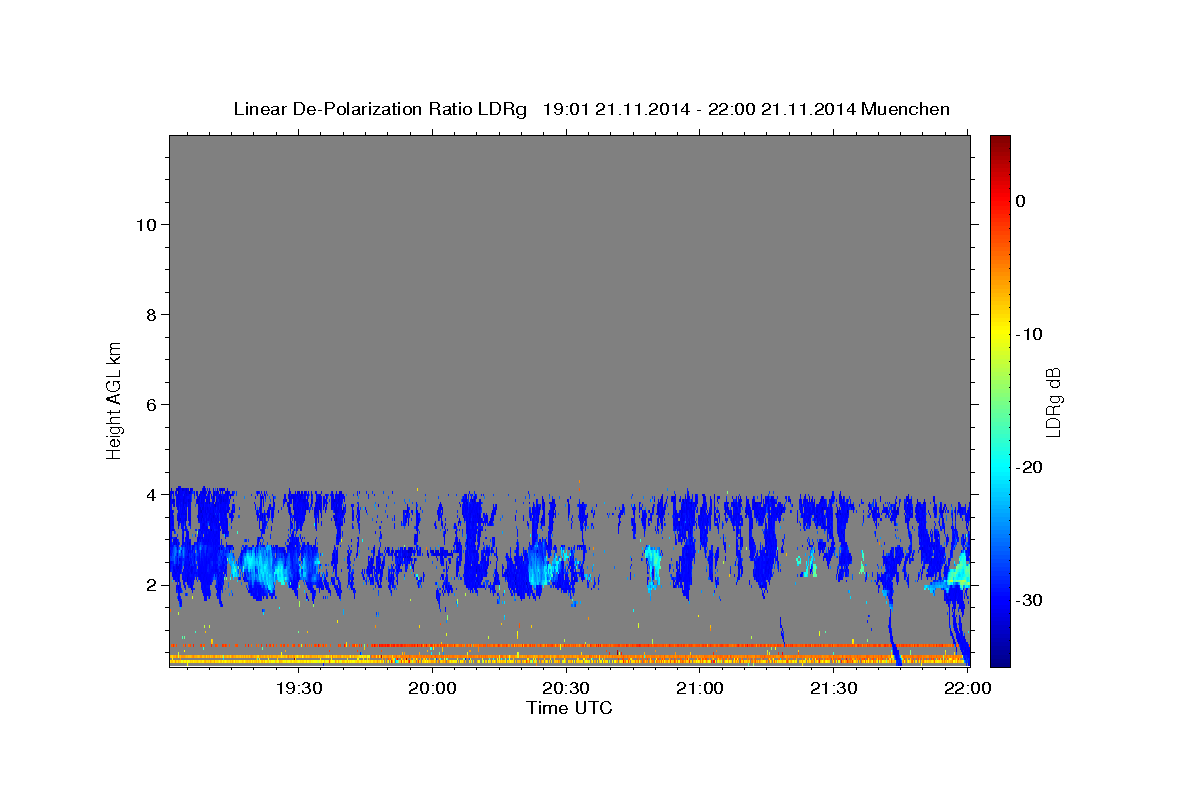Click the height label 8
This screenshot has height=800, width=1200.
click(150, 314)
